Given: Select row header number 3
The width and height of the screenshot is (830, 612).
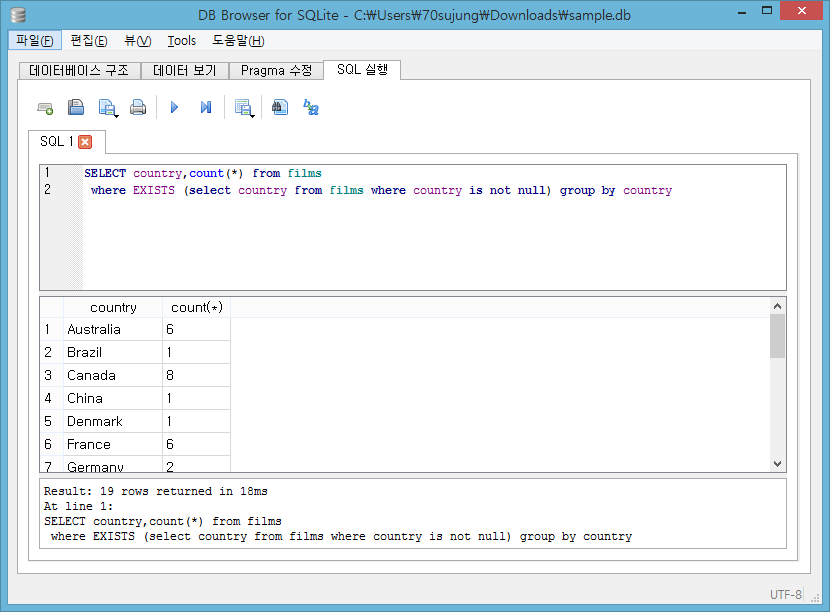Looking at the screenshot, I should pyautogui.click(x=51, y=375).
